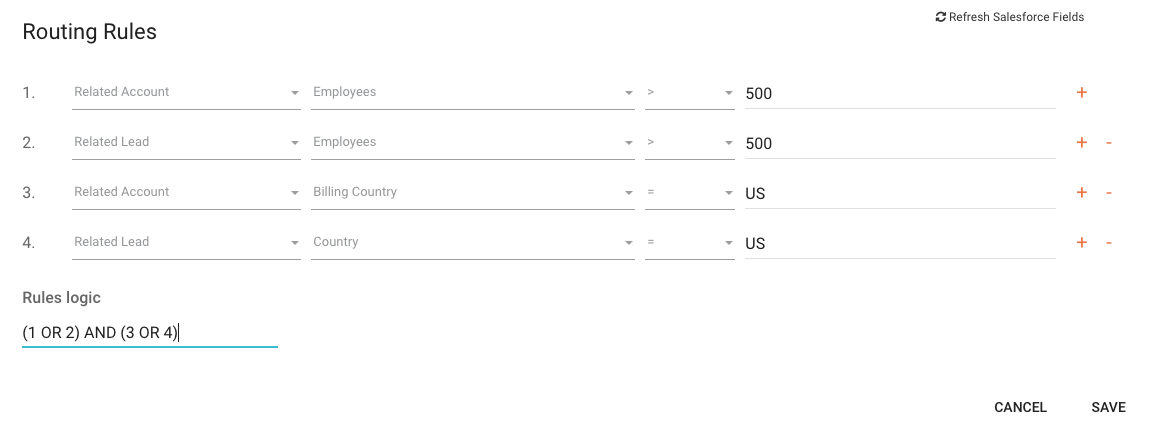The height and width of the screenshot is (424, 1156).
Task: Click the CANCEL button
Action: click(x=1020, y=407)
